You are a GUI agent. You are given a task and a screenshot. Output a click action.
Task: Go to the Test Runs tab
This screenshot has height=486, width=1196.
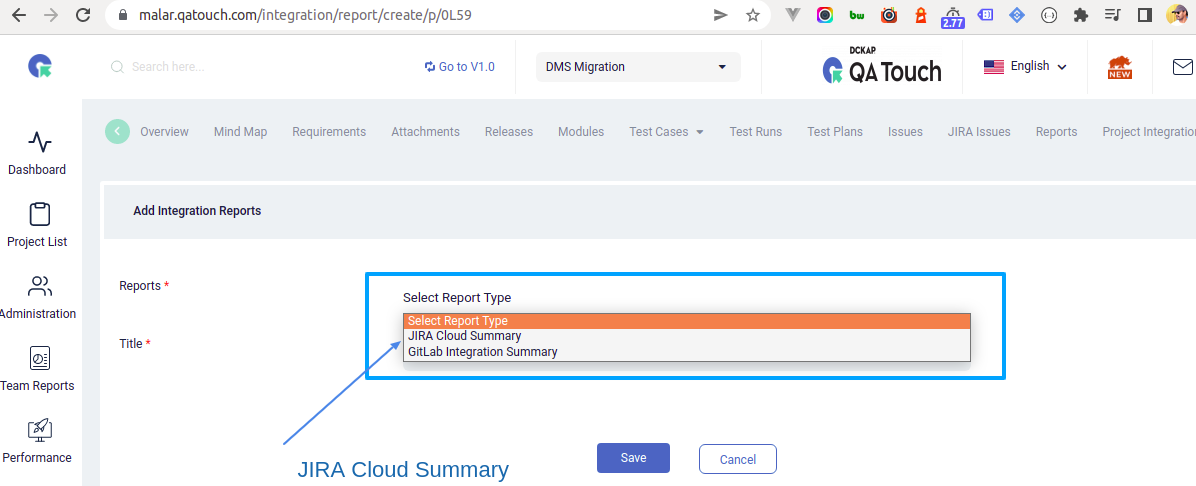click(756, 132)
